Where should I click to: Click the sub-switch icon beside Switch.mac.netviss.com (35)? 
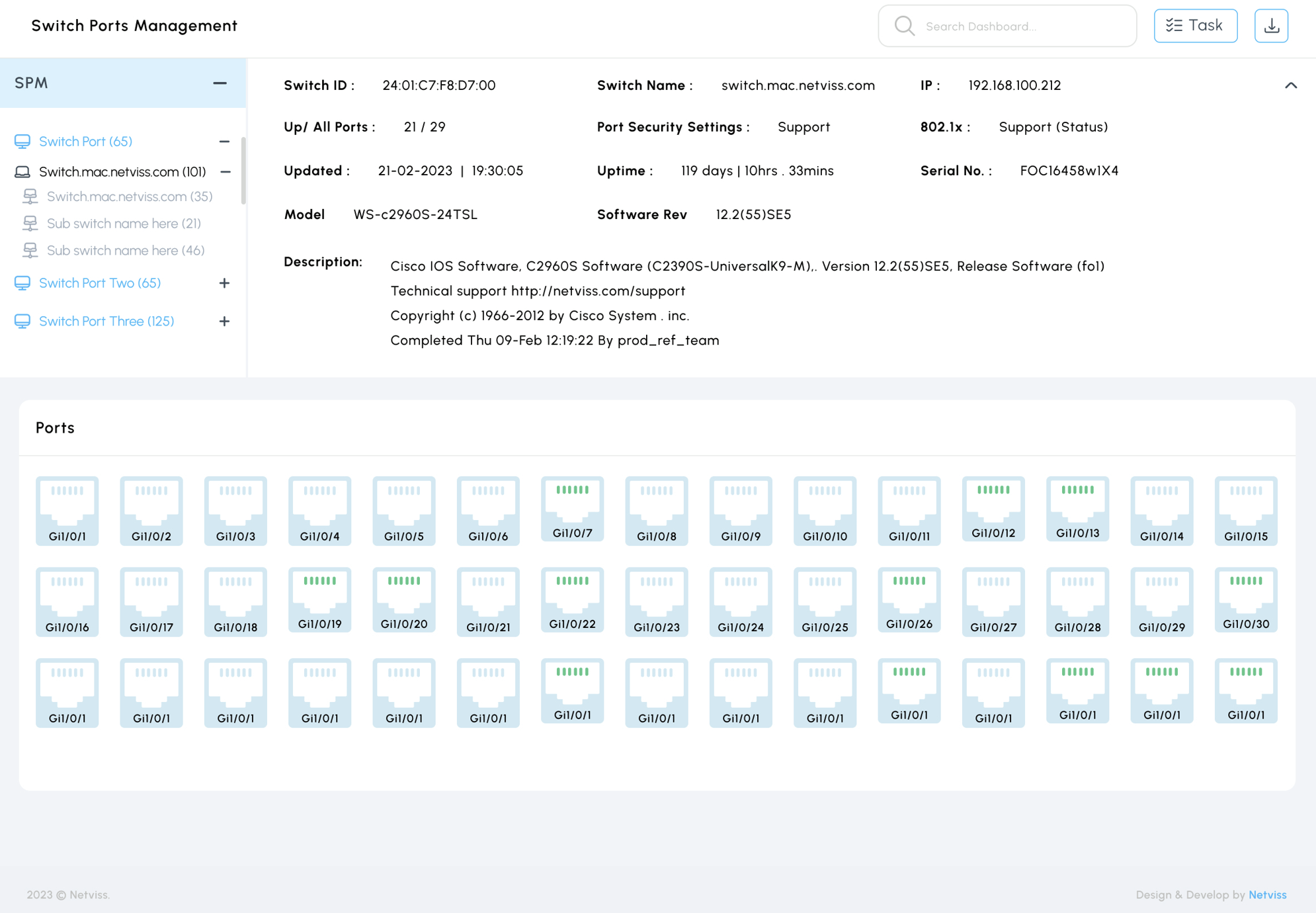[30, 196]
